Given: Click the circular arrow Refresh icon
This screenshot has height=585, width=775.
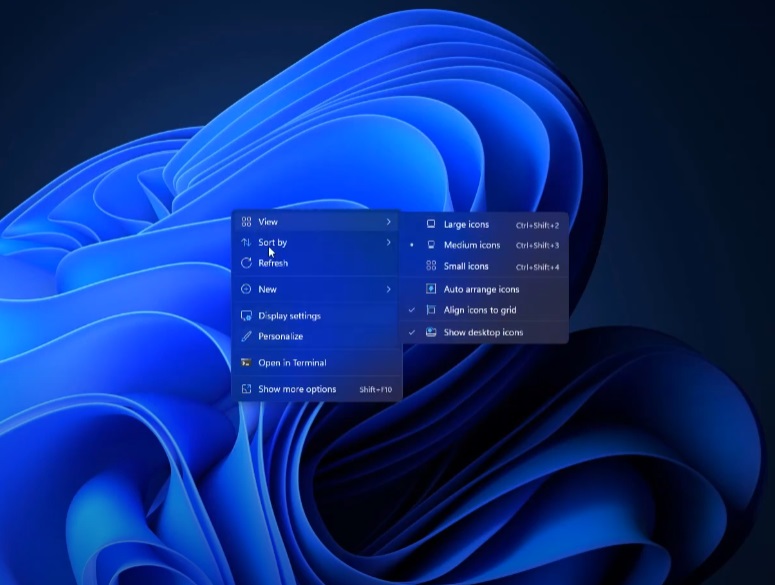Looking at the screenshot, I should click(x=246, y=263).
